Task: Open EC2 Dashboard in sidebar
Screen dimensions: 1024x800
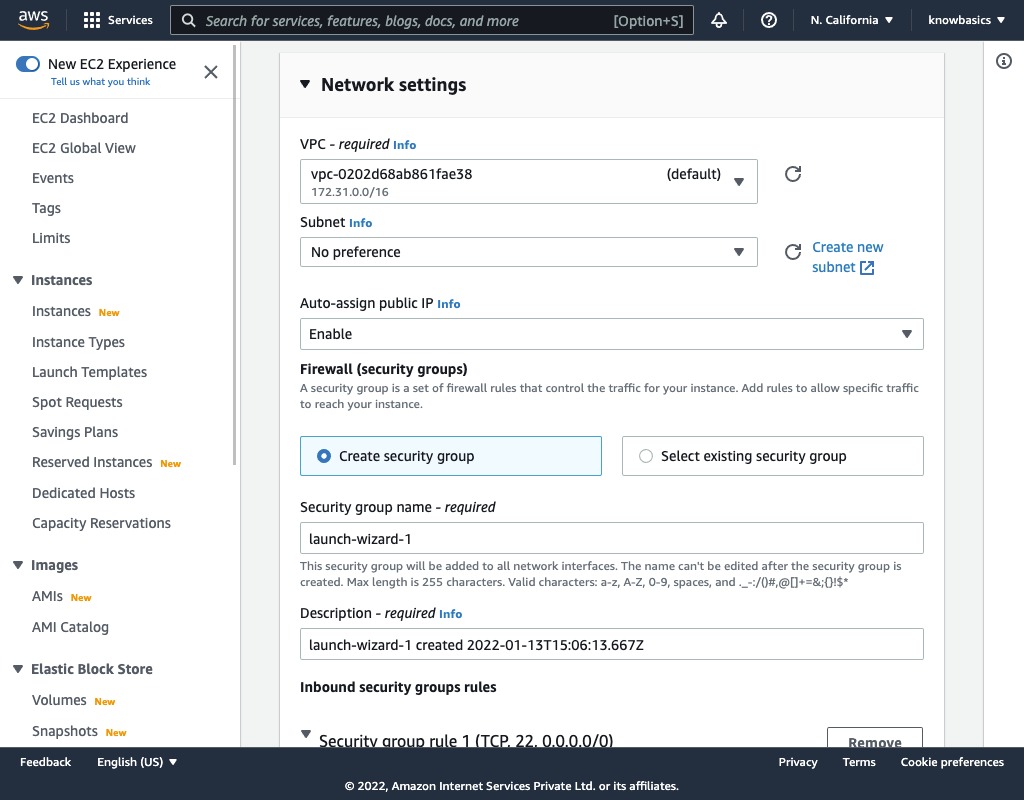Action: 80,118
